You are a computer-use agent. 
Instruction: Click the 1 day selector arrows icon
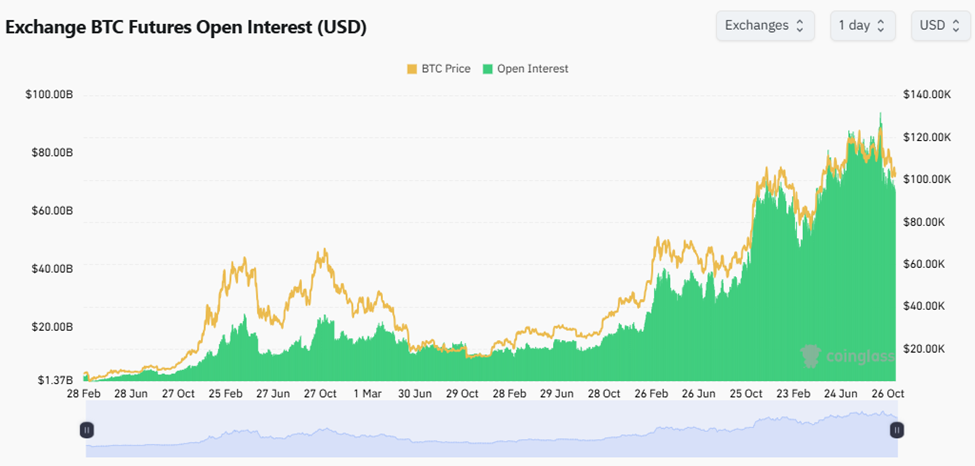(x=880, y=26)
